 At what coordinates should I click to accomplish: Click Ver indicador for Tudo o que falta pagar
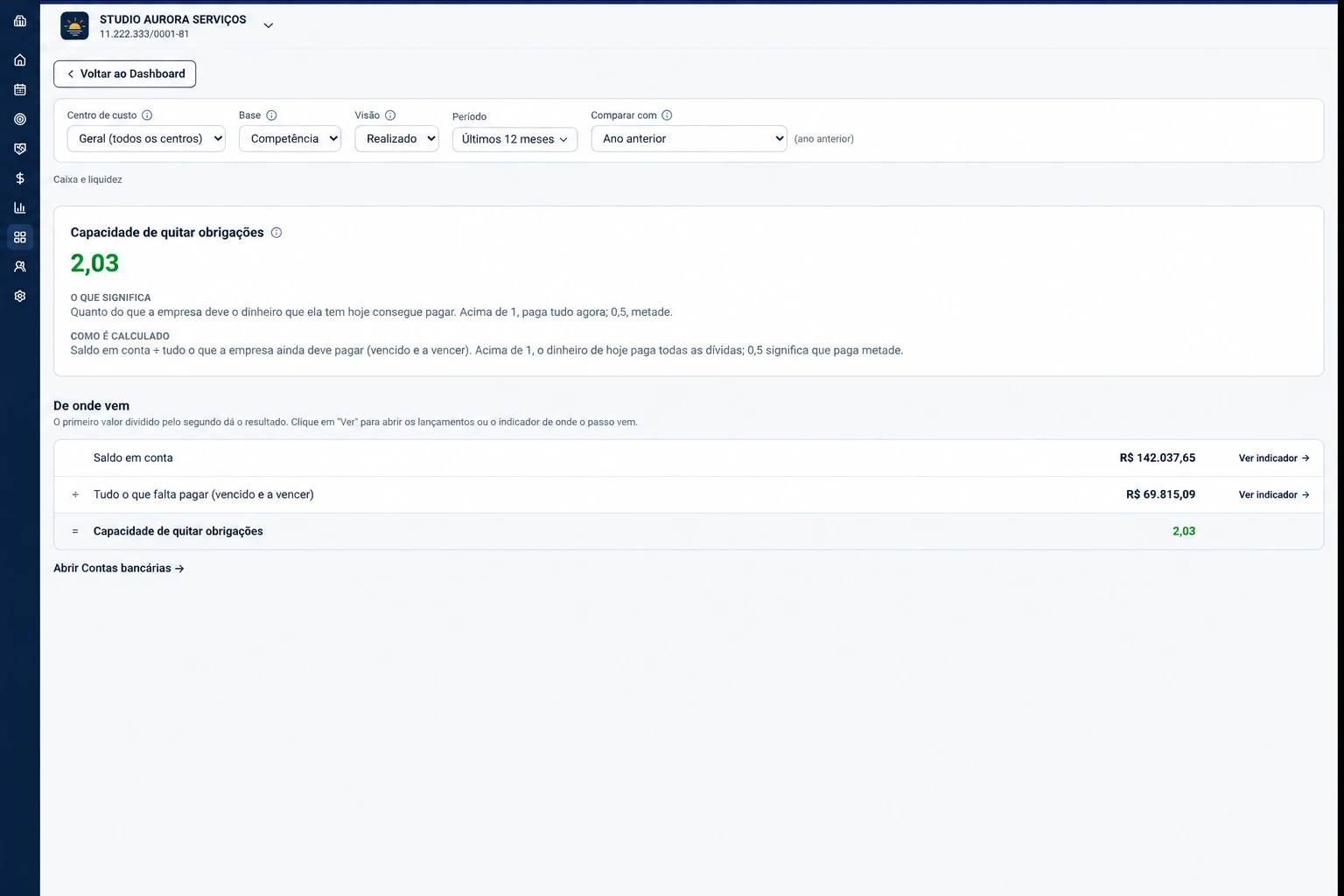(x=1274, y=495)
